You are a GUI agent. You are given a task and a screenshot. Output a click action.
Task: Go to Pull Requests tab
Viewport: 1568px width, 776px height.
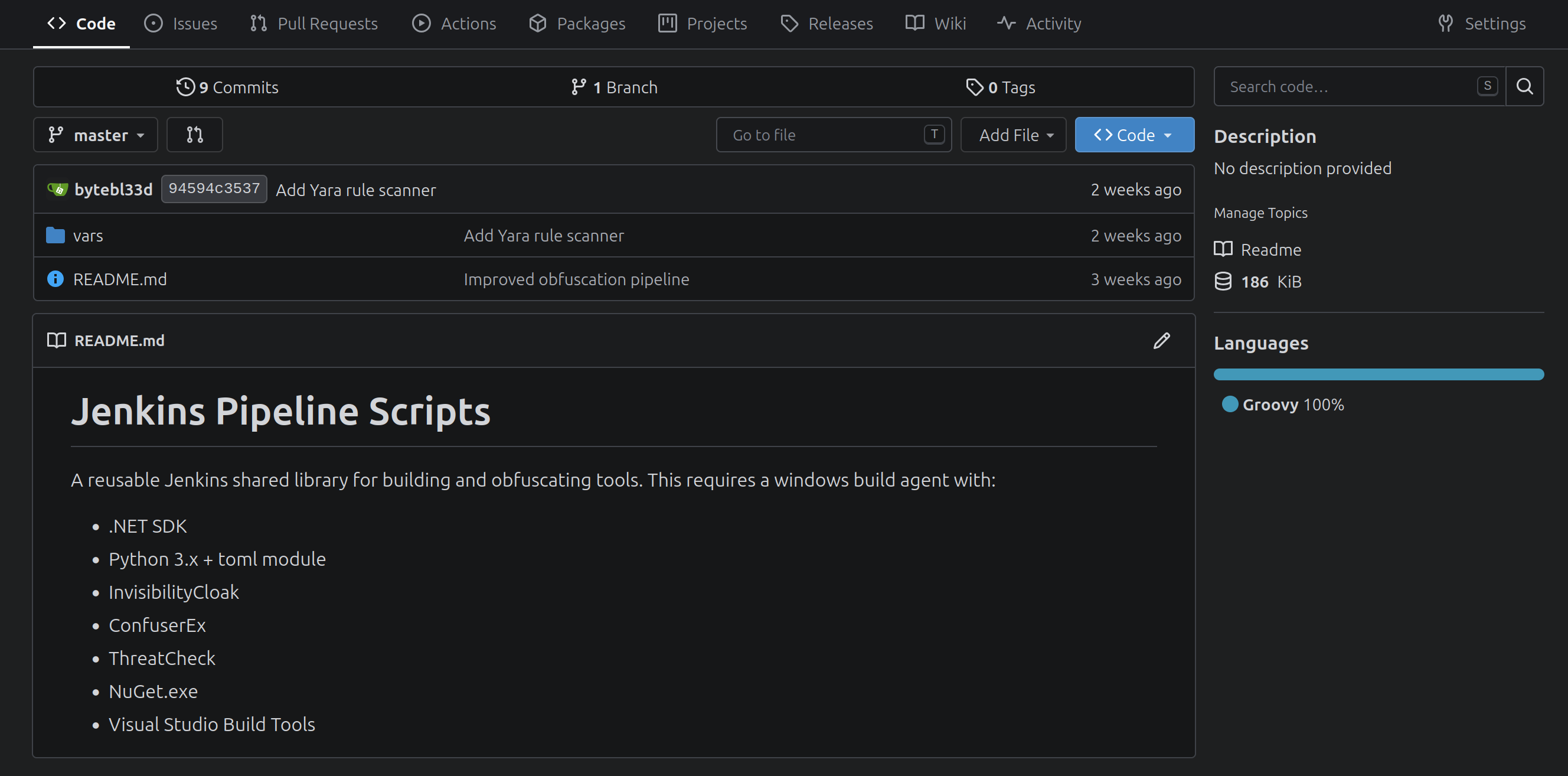(313, 24)
